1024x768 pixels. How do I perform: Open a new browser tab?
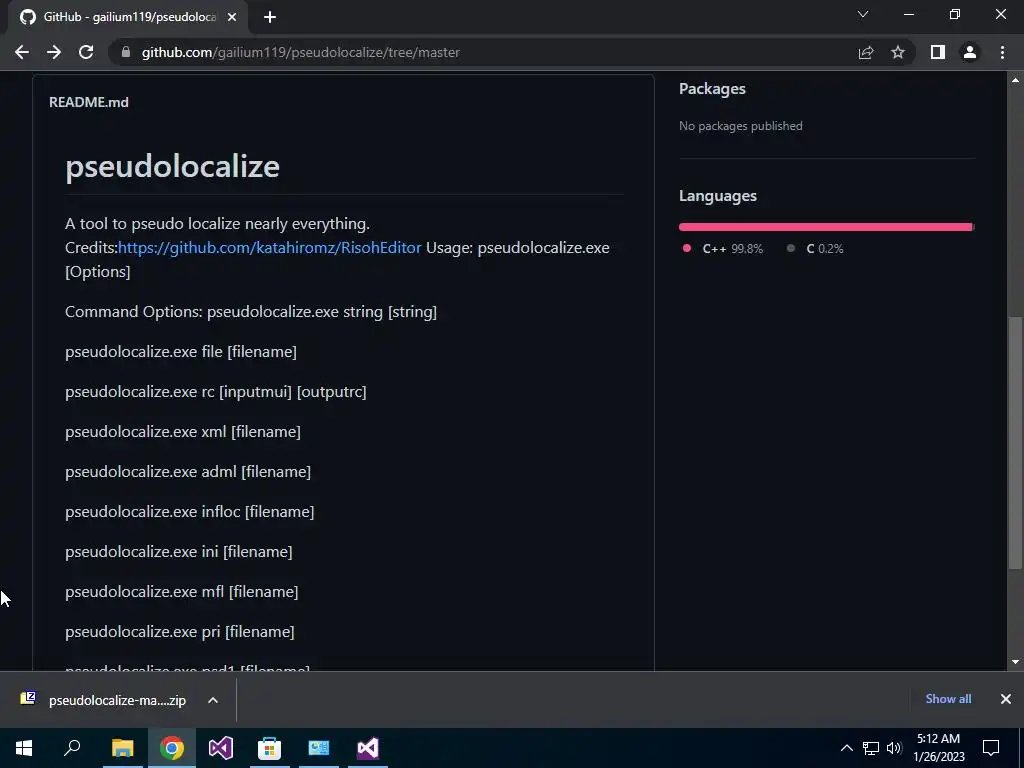[x=270, y=17]
